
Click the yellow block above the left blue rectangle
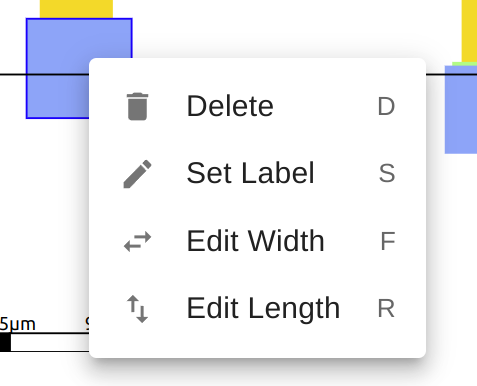click(76, 9)
